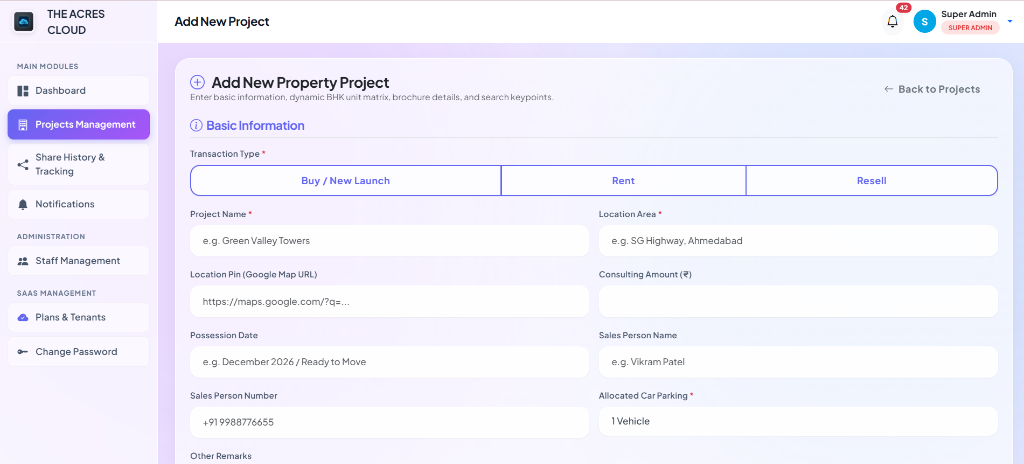This screenshot has height=464, width=1024.
Task: Click Back to Projects link
Action: point(932,89)
